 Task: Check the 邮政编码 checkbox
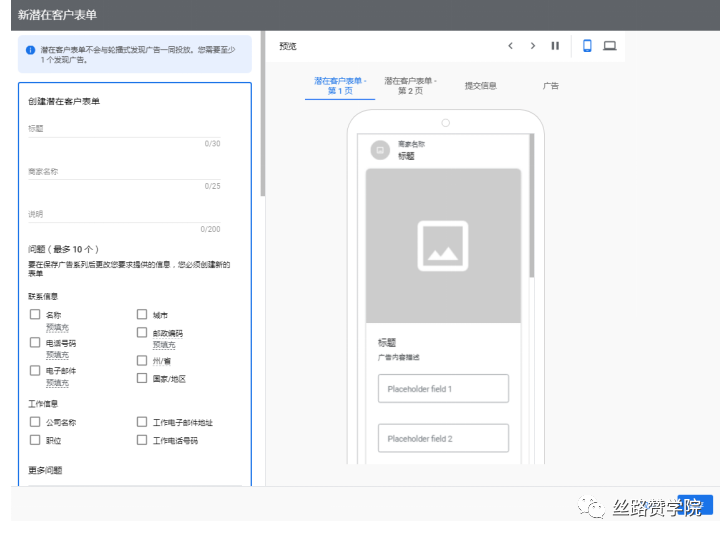point(142,332)
